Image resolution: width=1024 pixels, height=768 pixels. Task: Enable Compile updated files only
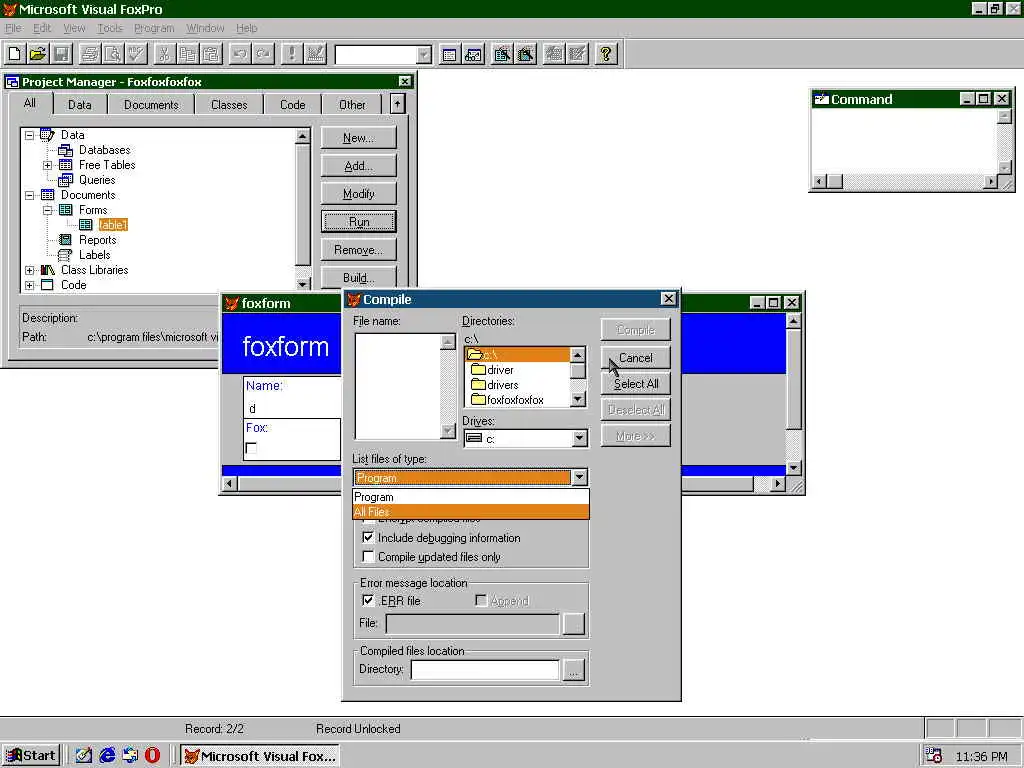click(368, 556)
